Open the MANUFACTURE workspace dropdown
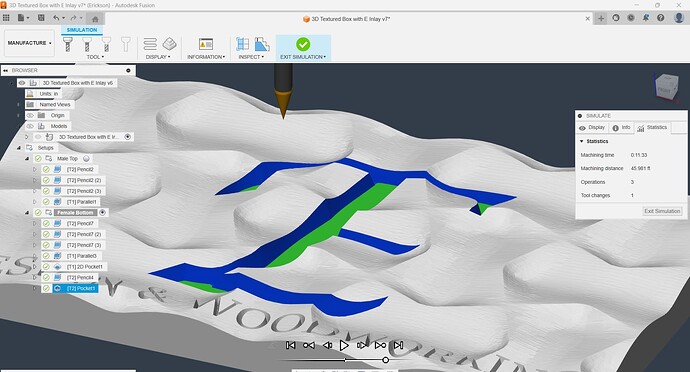The width and height of the screenshot is (690, 372). 29,43
